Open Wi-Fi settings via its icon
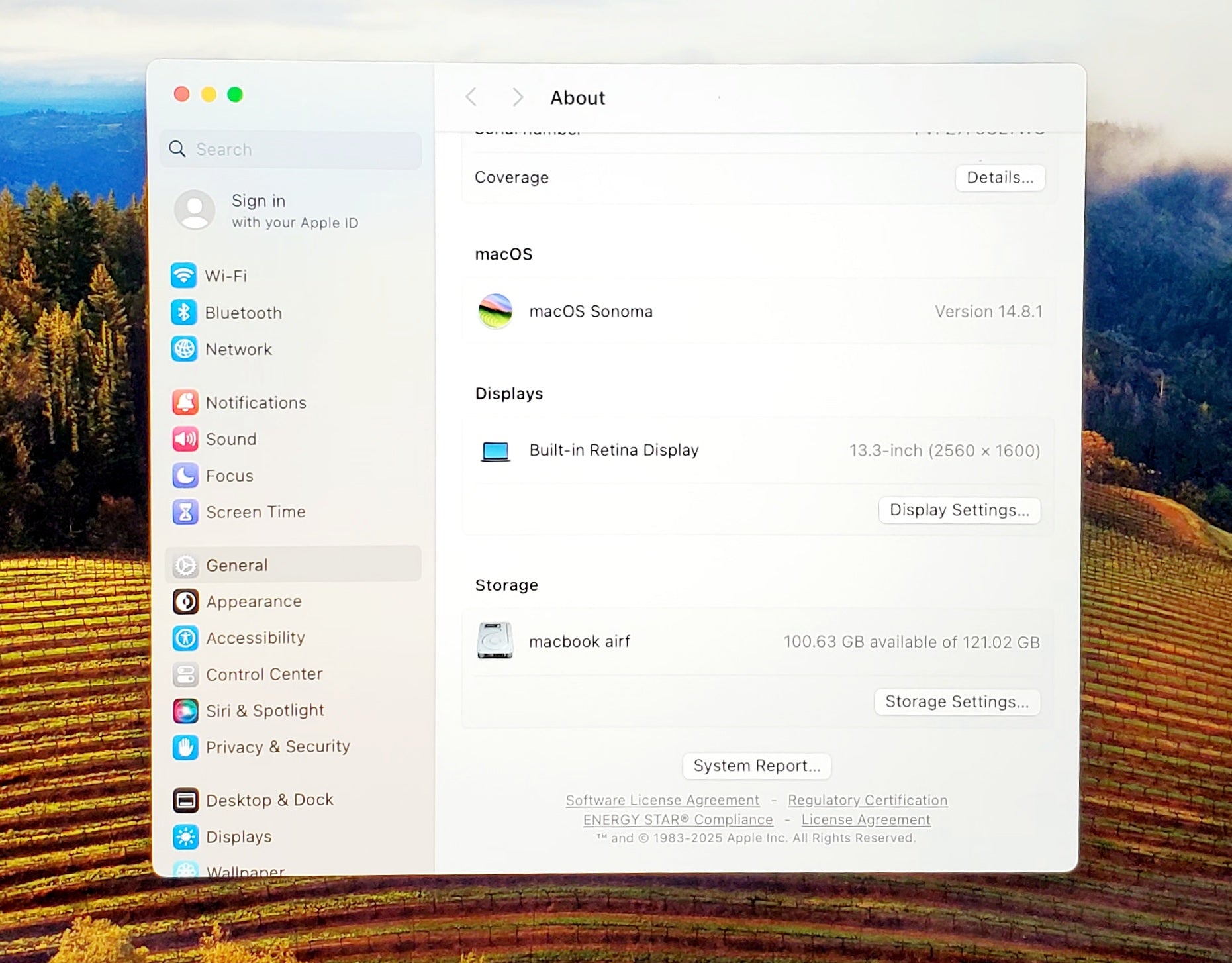The image size is (1232, 963). point(184,276)
